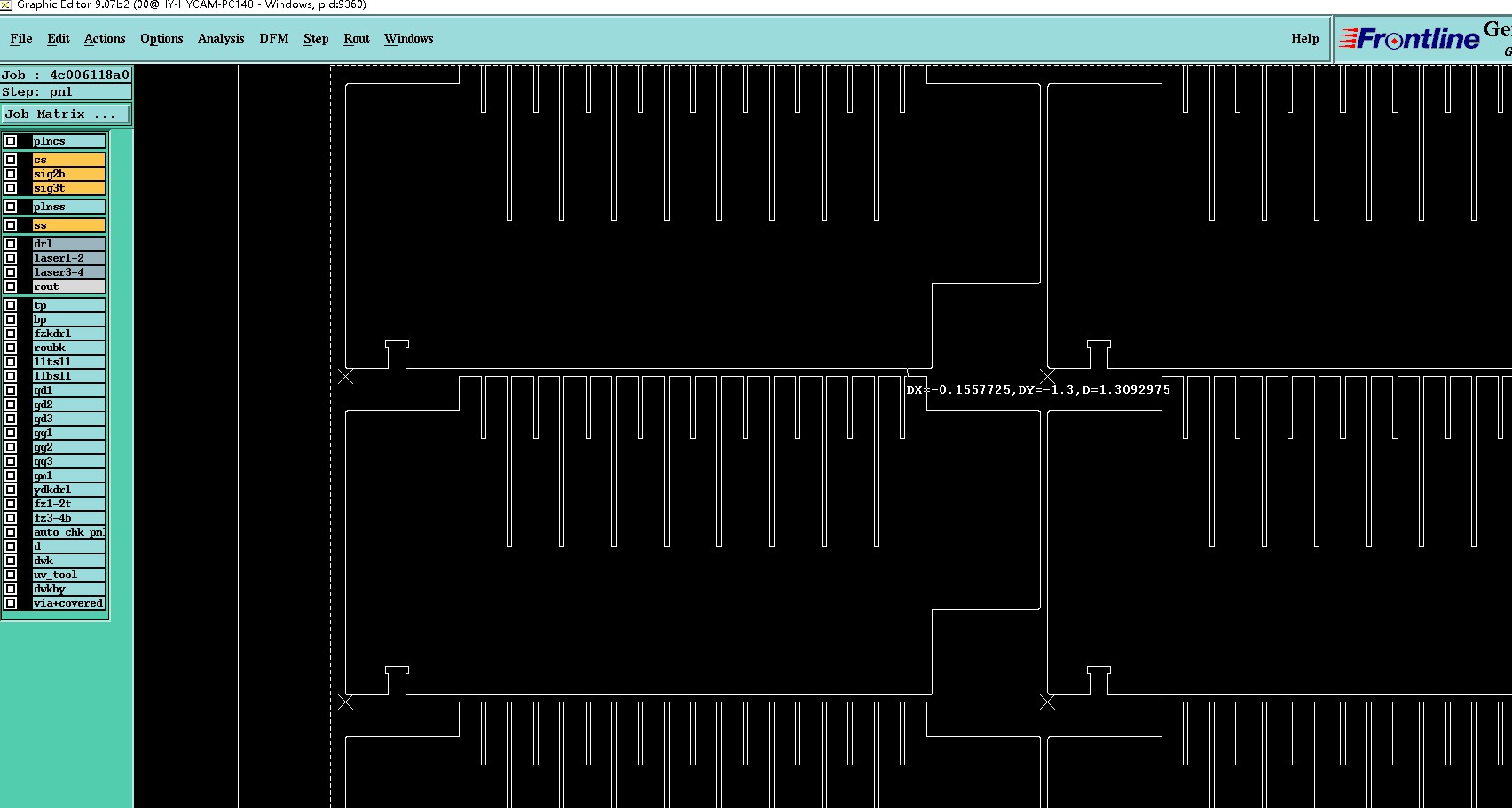Viewport: 1512px width, 808px height.
Task: Open the Step menu
Action: coord(316,38)
